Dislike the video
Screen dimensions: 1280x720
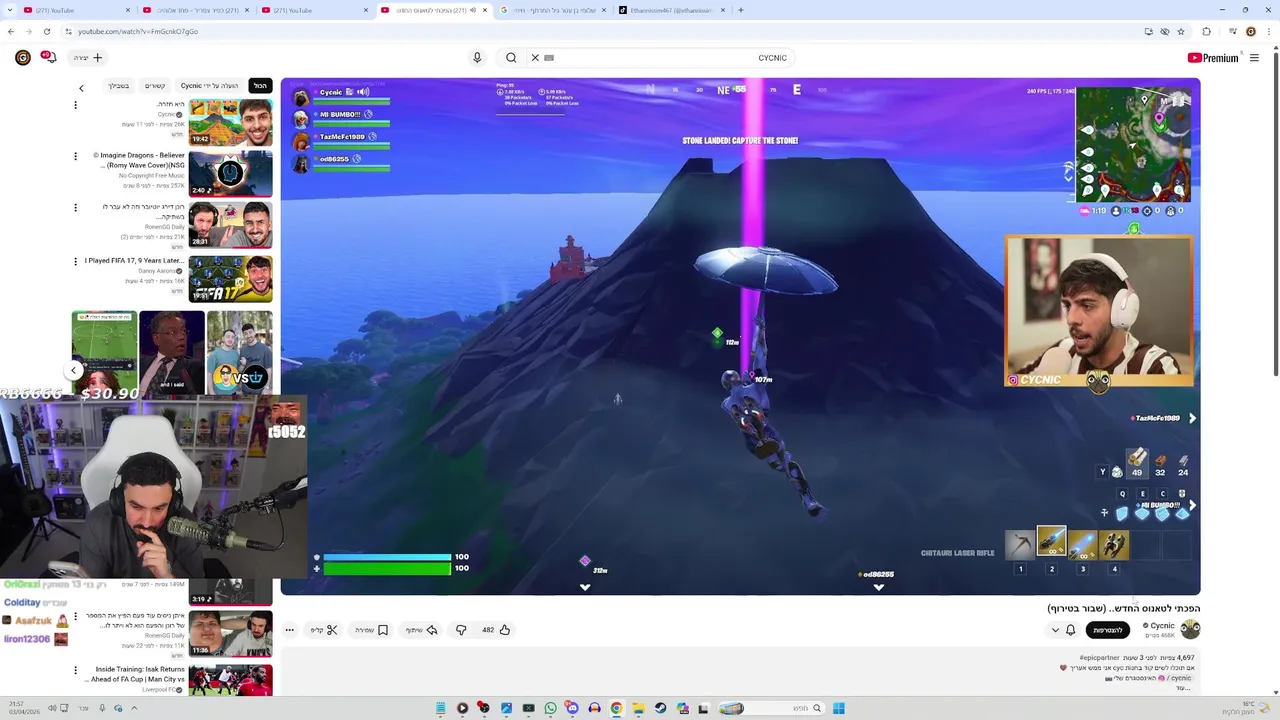461,630
